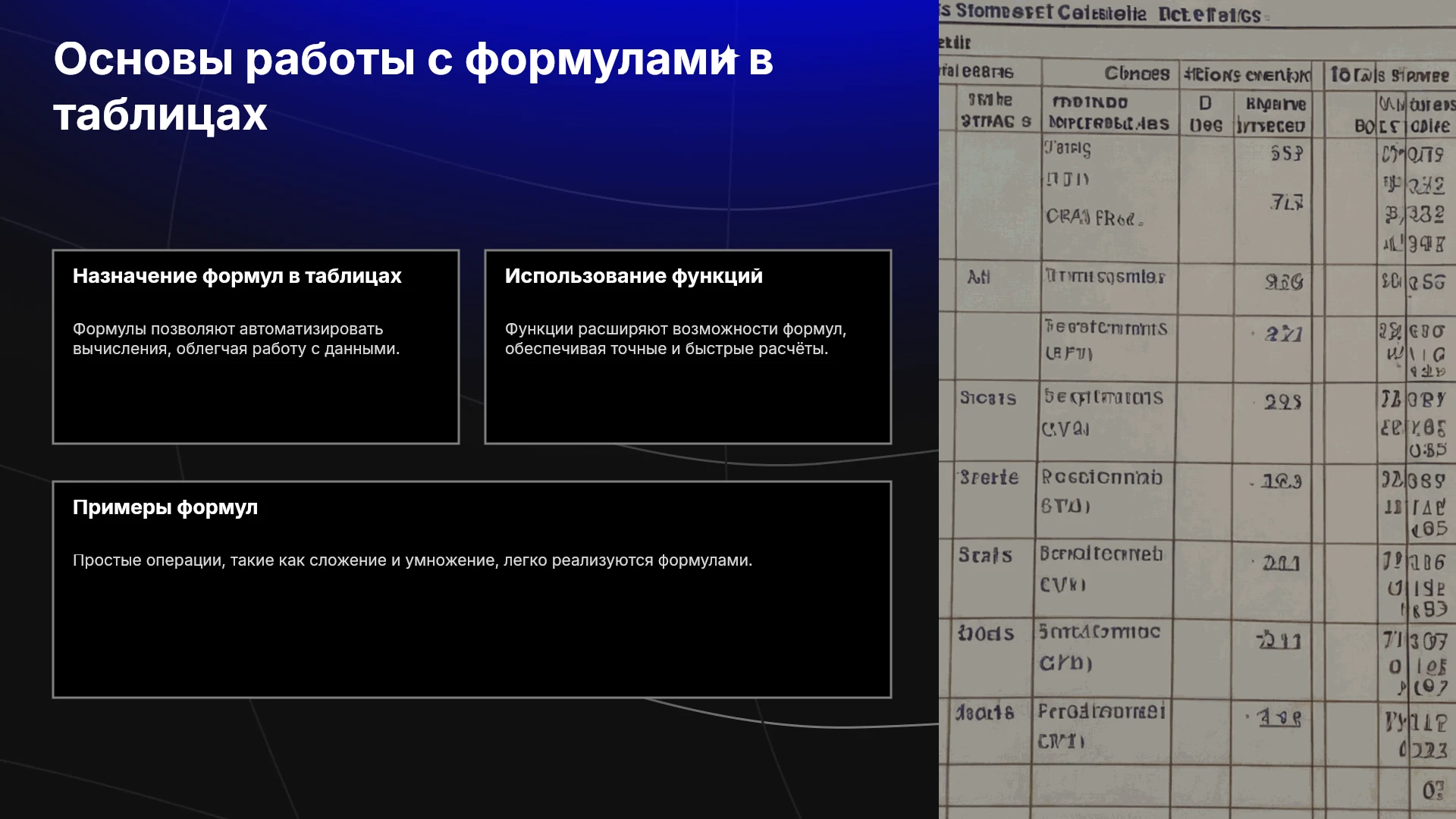The width and height of the screenshot is (1456, 819).
Task: Click the 'Jacıts' row label in the table image
Action: coord(984,712)
